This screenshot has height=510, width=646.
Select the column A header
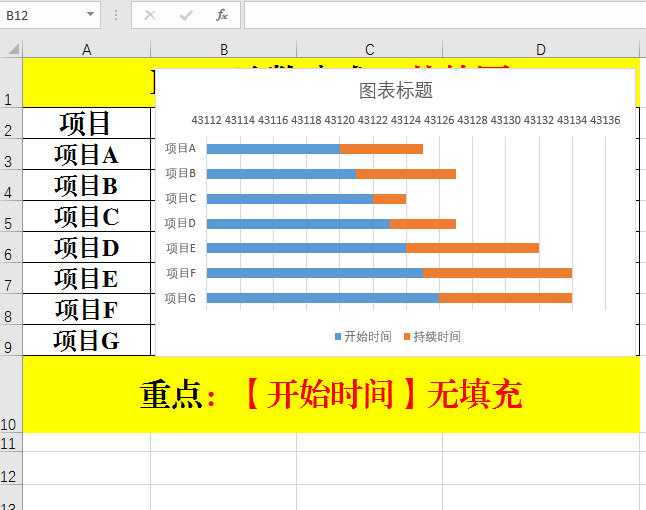coord(87,49)
